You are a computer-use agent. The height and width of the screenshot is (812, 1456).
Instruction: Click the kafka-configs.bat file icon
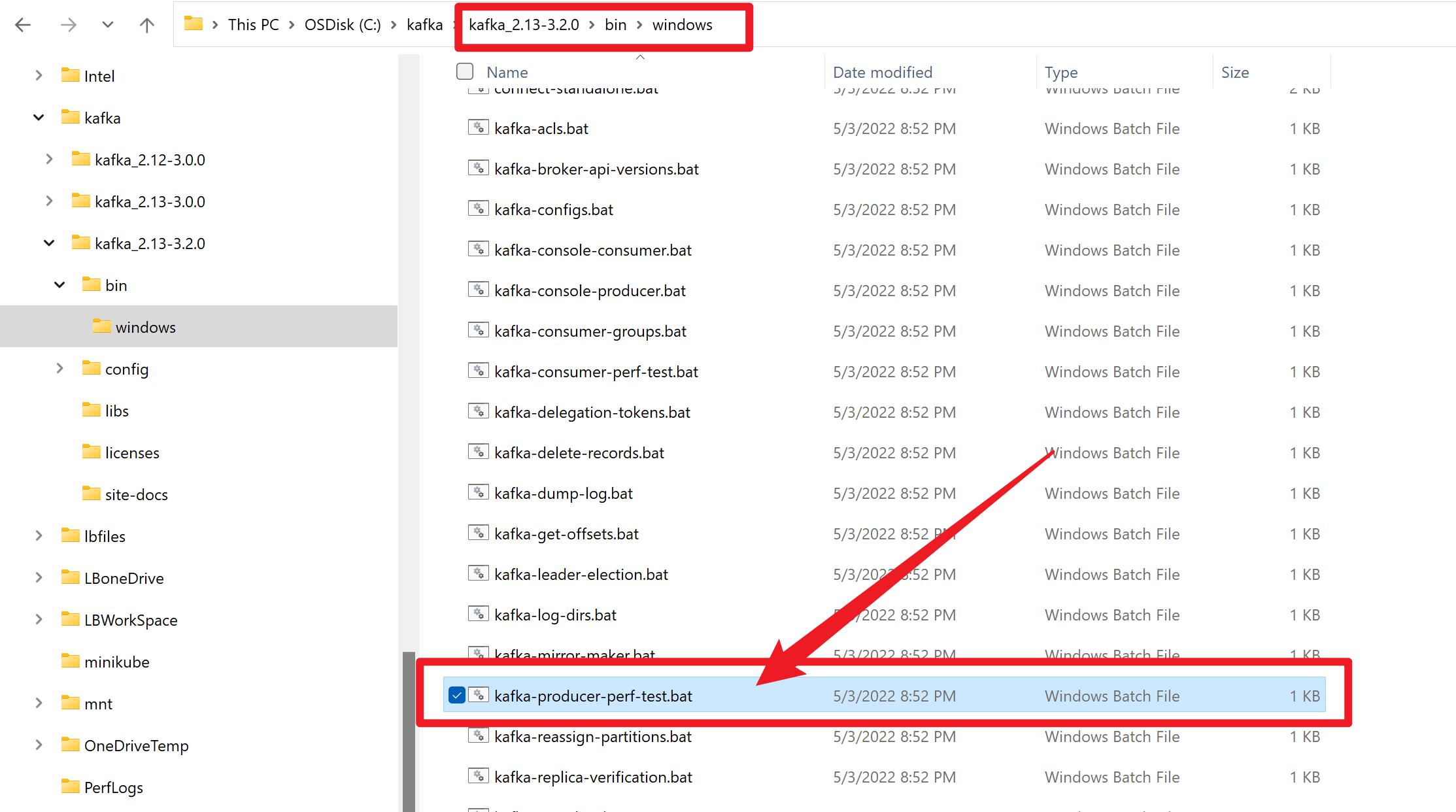point(478,209)
